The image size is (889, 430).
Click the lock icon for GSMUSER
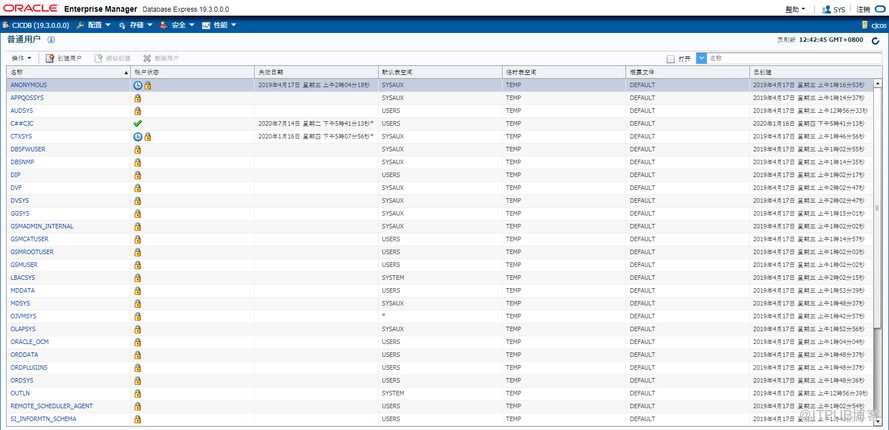137,265
